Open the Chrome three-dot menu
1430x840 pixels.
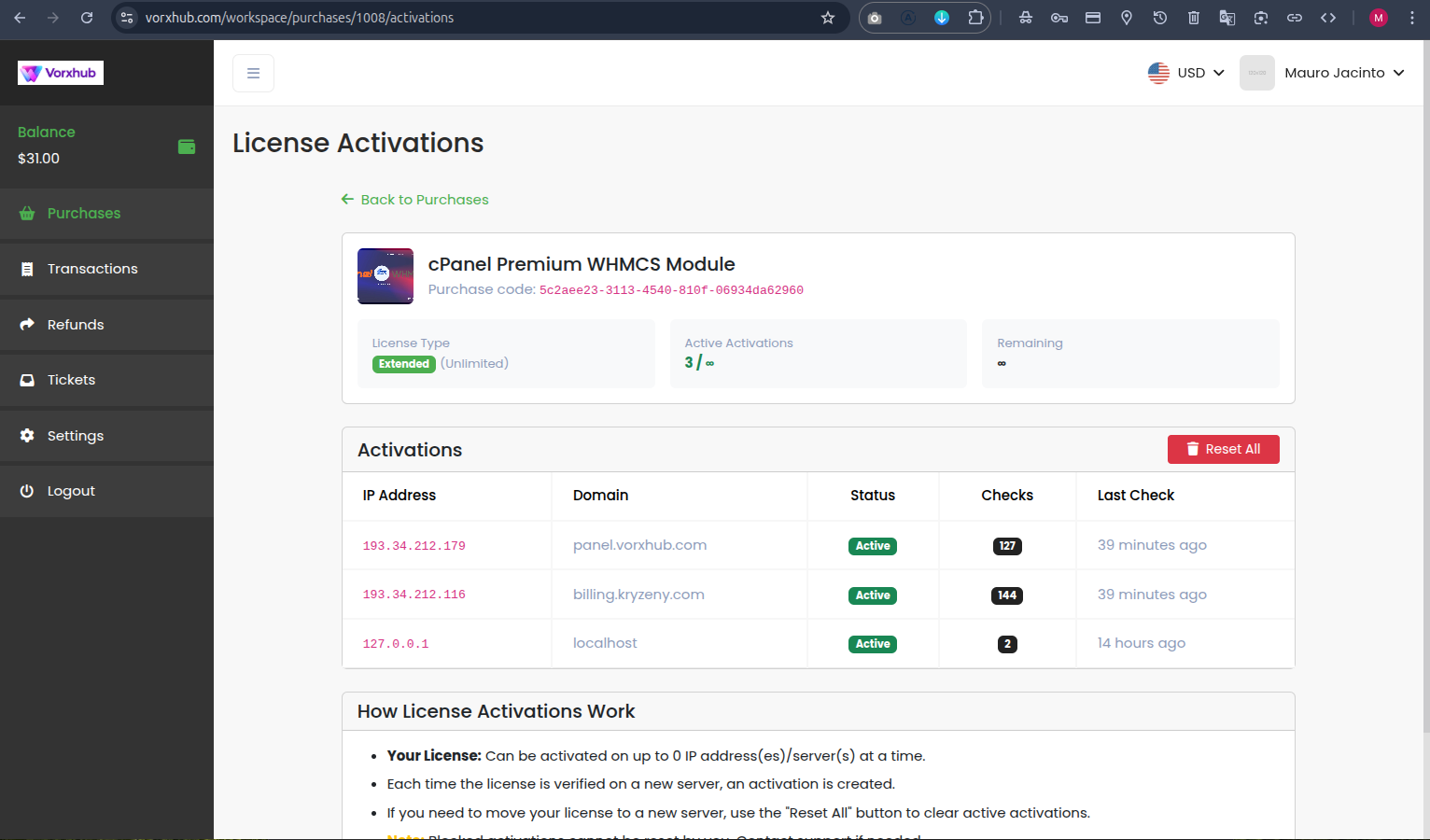tap(1412, 18)
